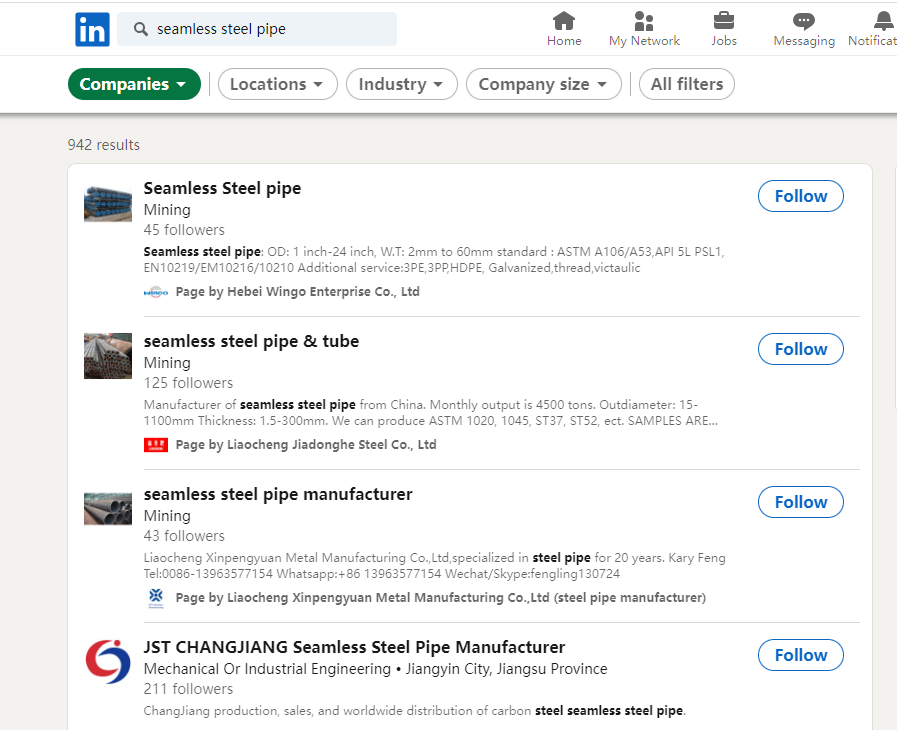The image size is (897, 730).
Task: Click Liaocheng Jiadonghe Steel red logo
Action: click(x=156, y=445)
